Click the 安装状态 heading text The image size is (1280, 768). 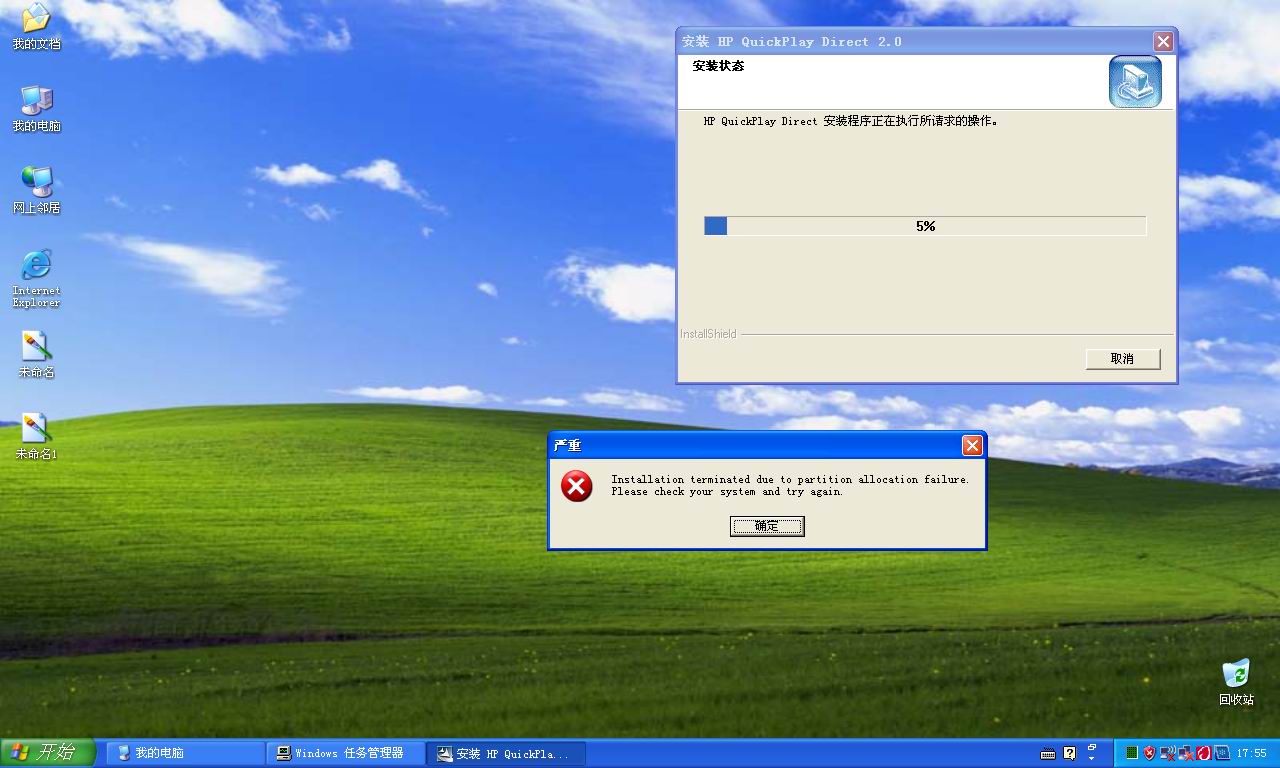pos(718,66)
